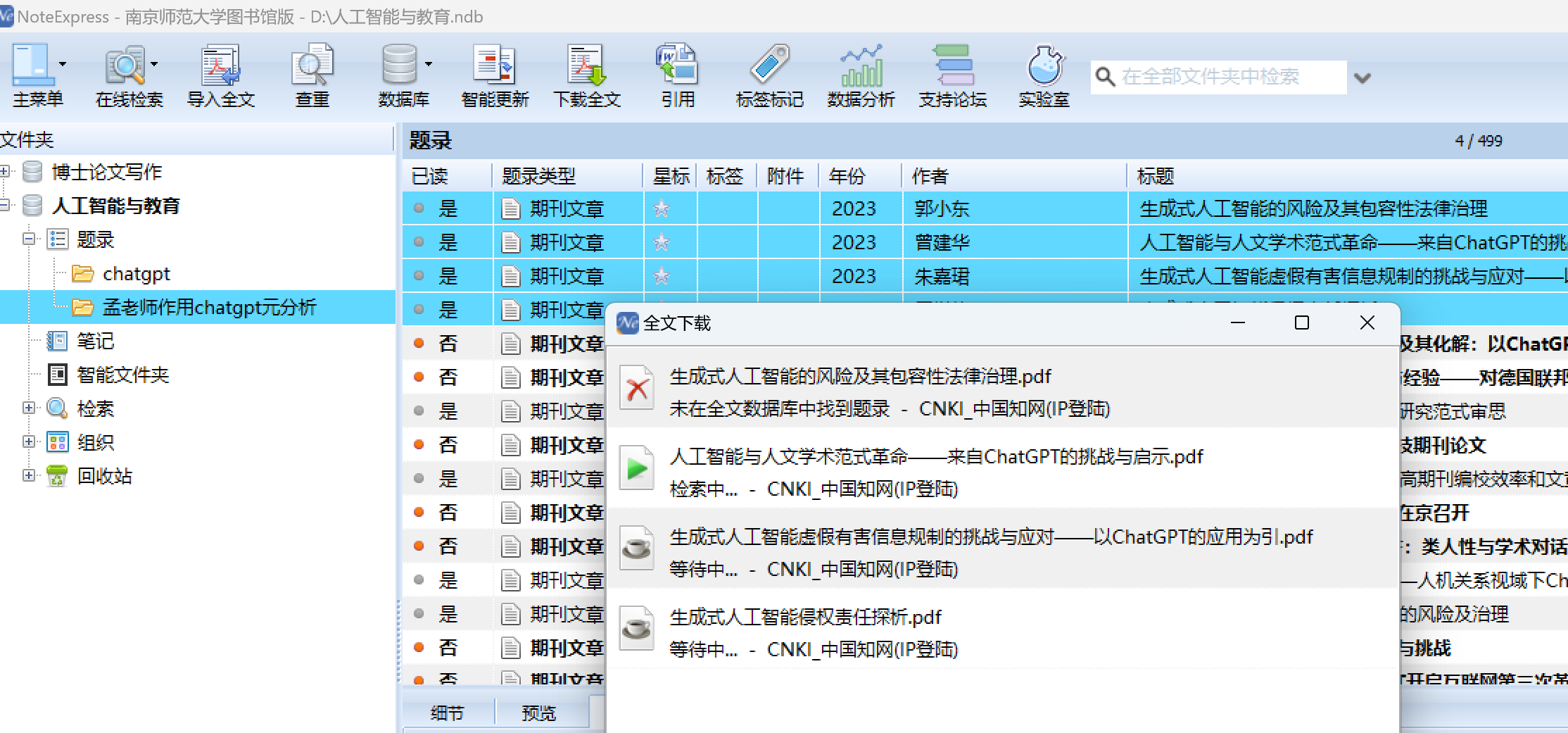Click the star icon in 朱嘉珺 row
The height and width of the screenshot is (733, 1568).
661,276
